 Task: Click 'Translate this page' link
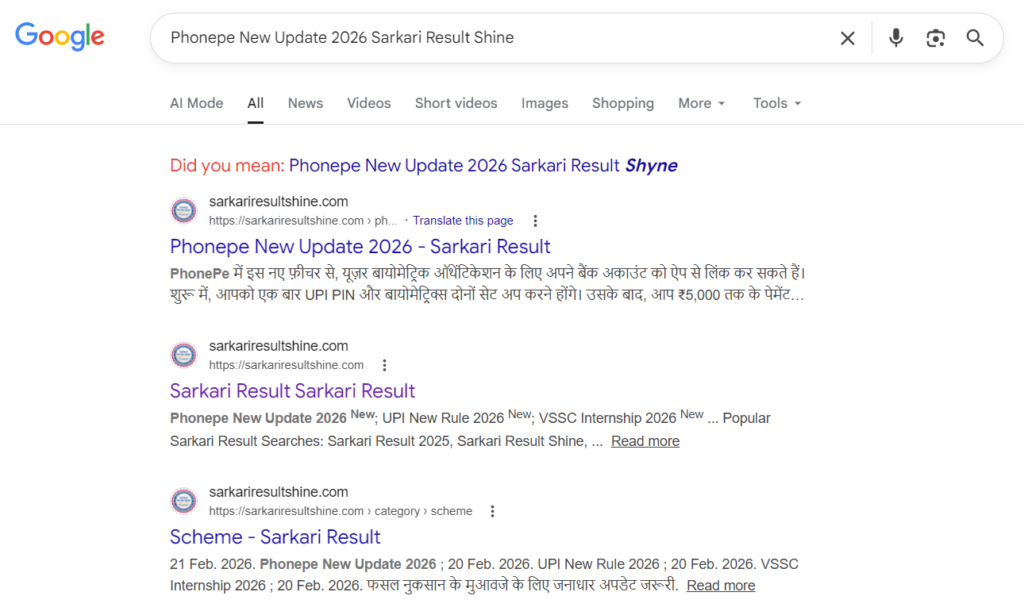pyautogui.click(x=463, y=221)
